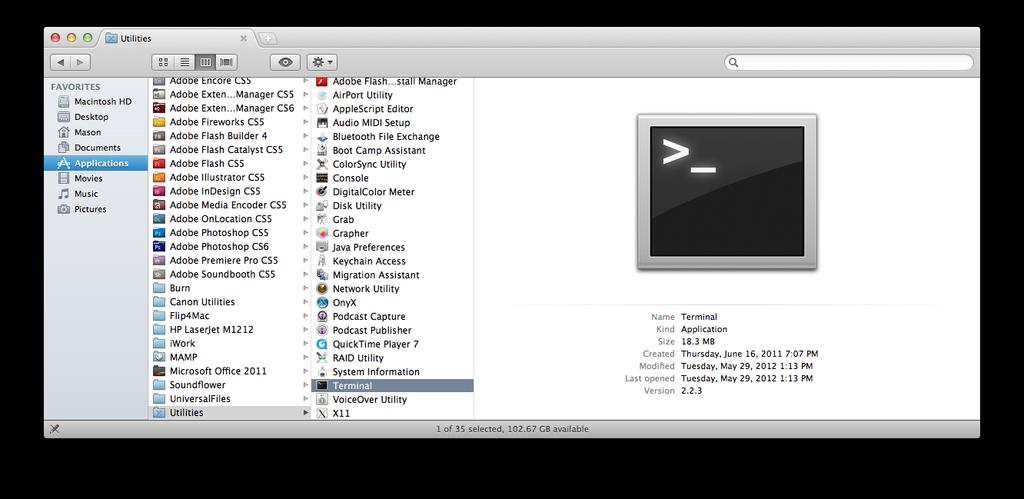Click the Audio MIDI Setup icon
The width and height of the screenshot is (1024, 499).
(322, 122)
